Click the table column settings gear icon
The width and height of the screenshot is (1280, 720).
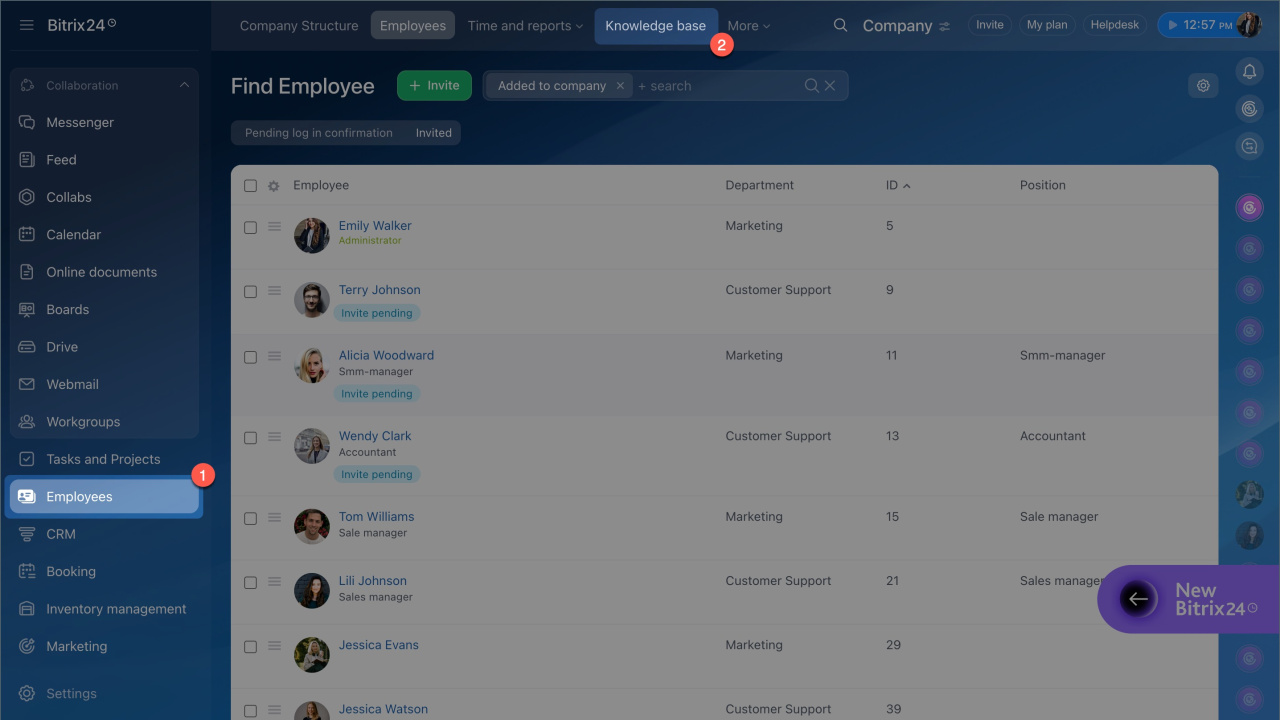click(x=273, y=186)
